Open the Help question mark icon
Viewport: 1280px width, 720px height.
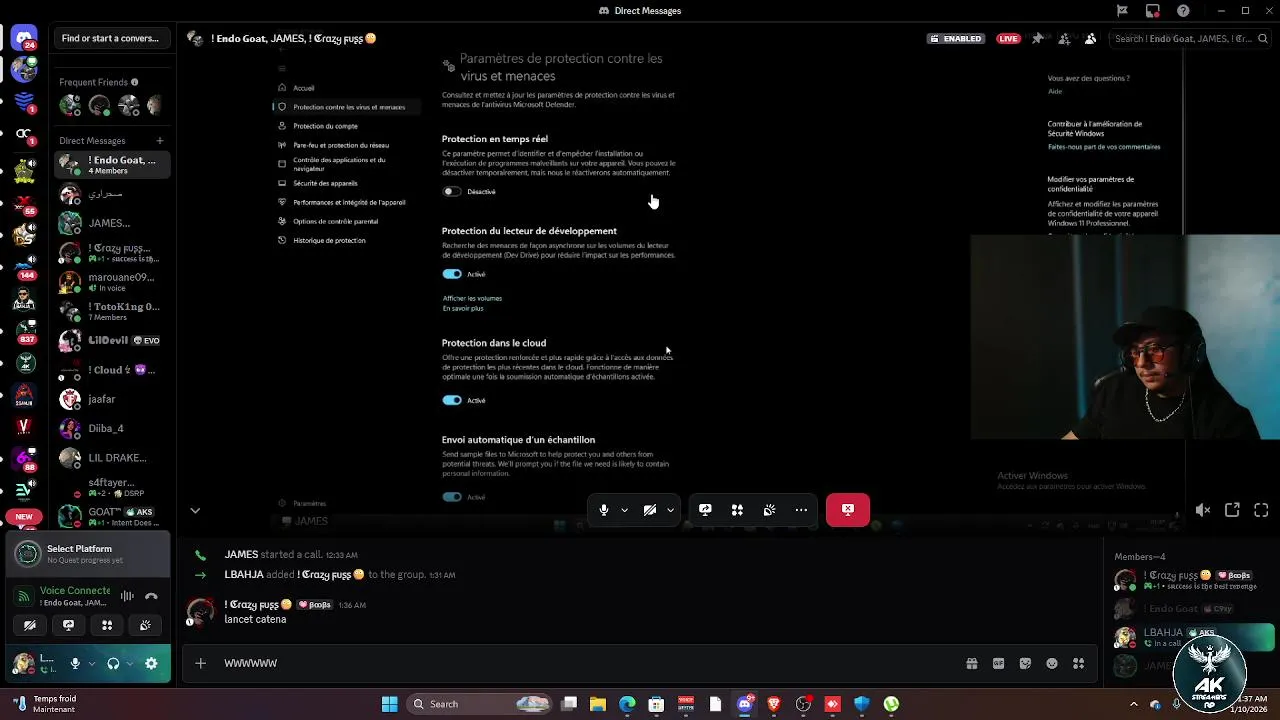click(1184, 11)
